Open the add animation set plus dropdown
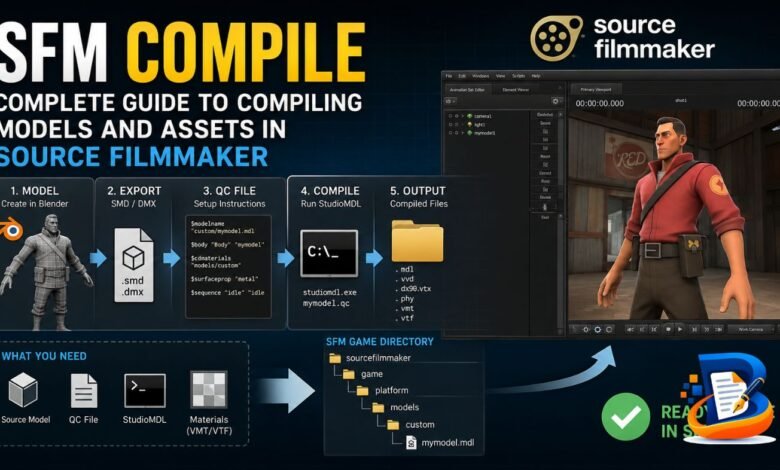Screen dimensions: 780x470 tap(450, 101)
